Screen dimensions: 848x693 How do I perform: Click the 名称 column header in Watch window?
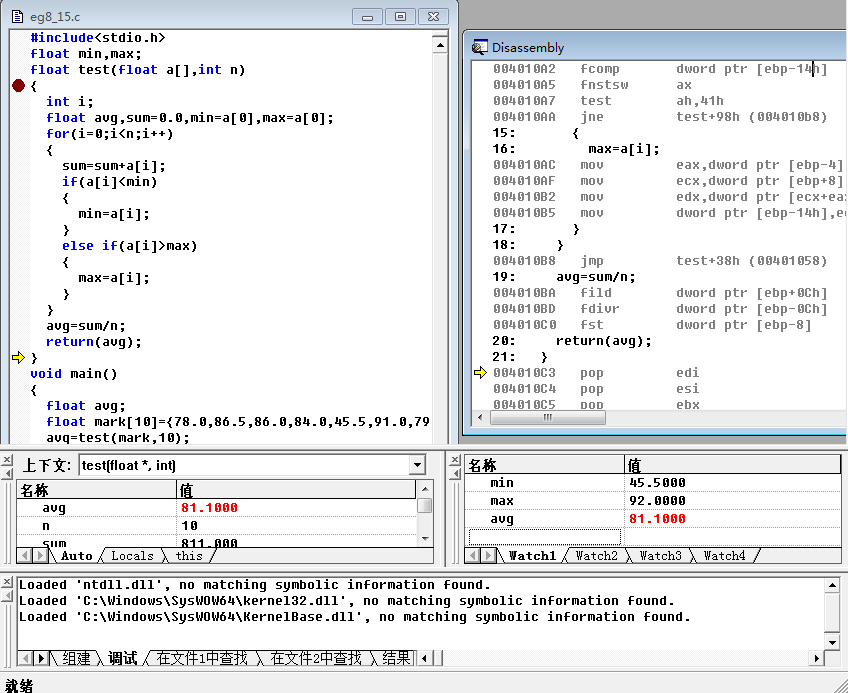tap(544, 465)
